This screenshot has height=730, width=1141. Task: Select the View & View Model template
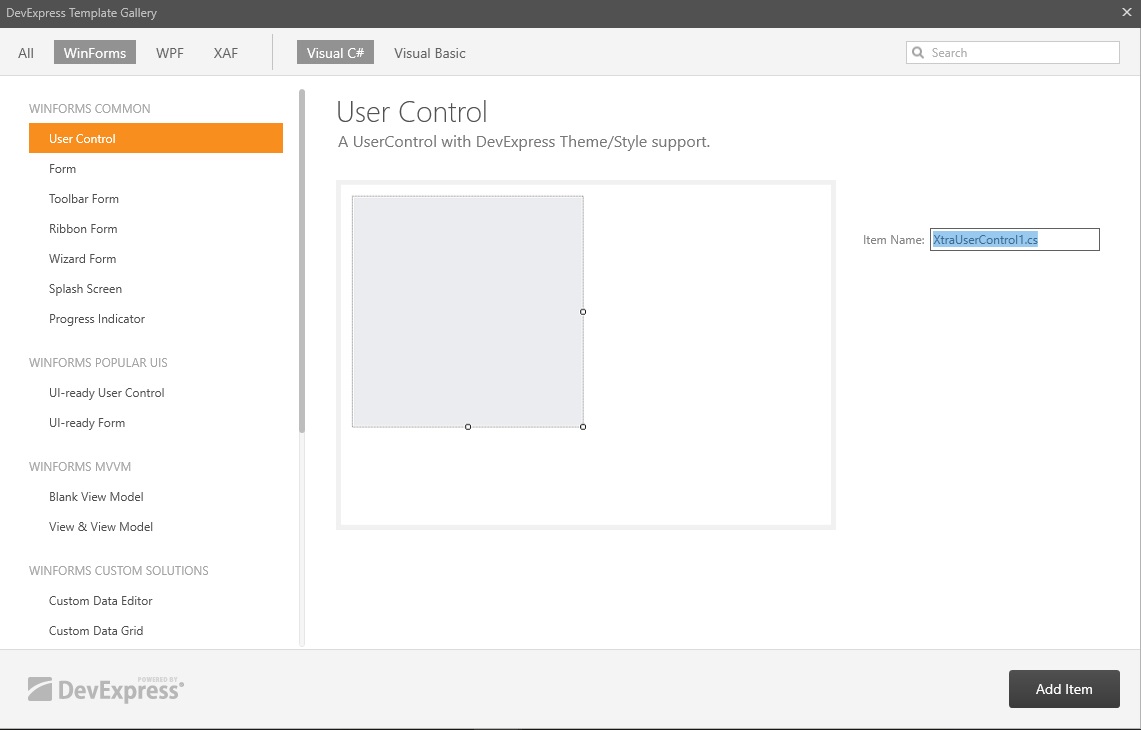click(x=156, y=527)
